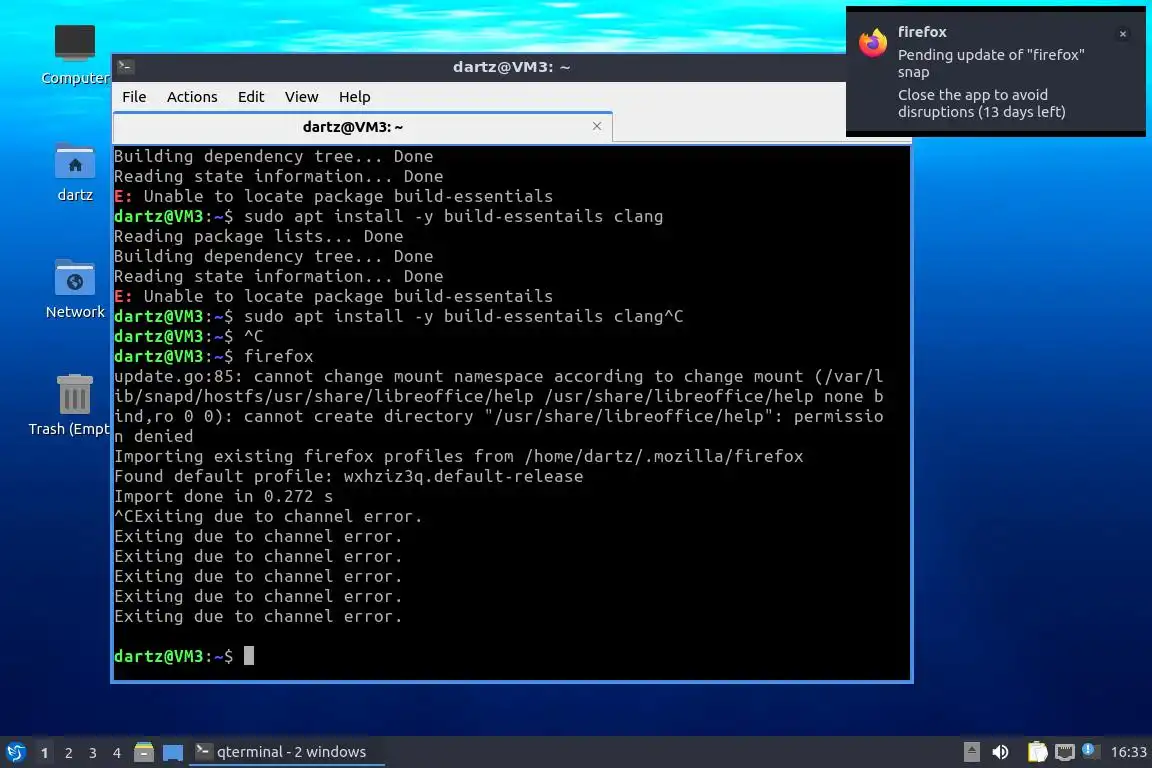The height and width of the screenshot is (768, 1152).
Task: Click the Firefox logo in the notification
Action: coord(873,43)
